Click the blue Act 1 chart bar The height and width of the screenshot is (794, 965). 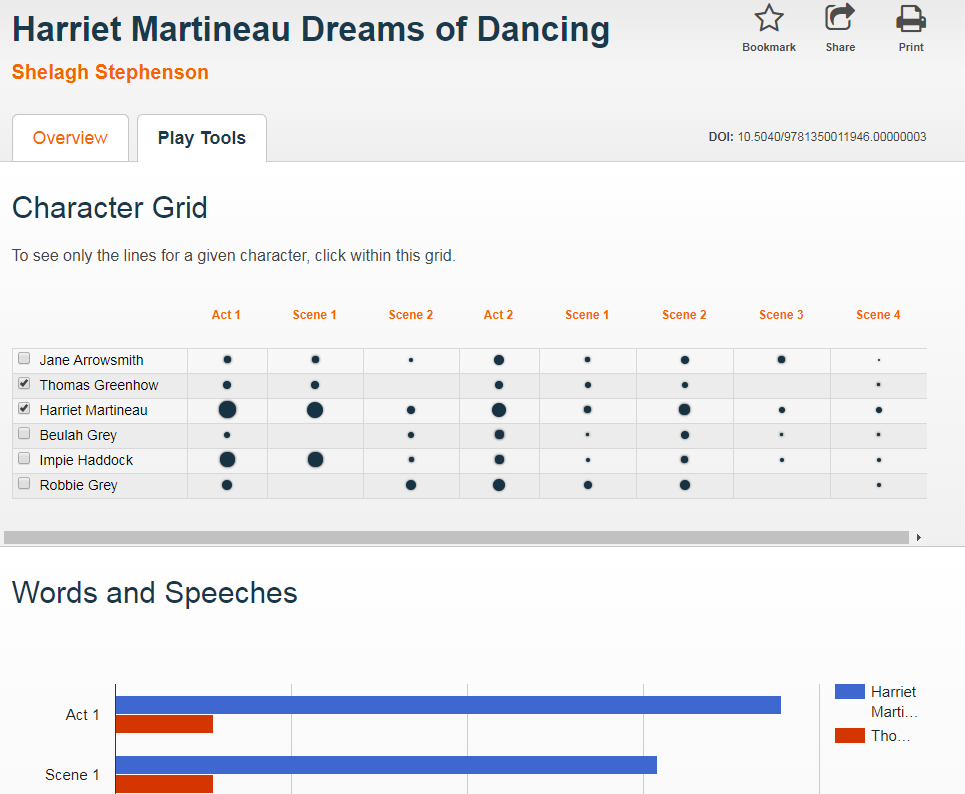click(448, 705)
